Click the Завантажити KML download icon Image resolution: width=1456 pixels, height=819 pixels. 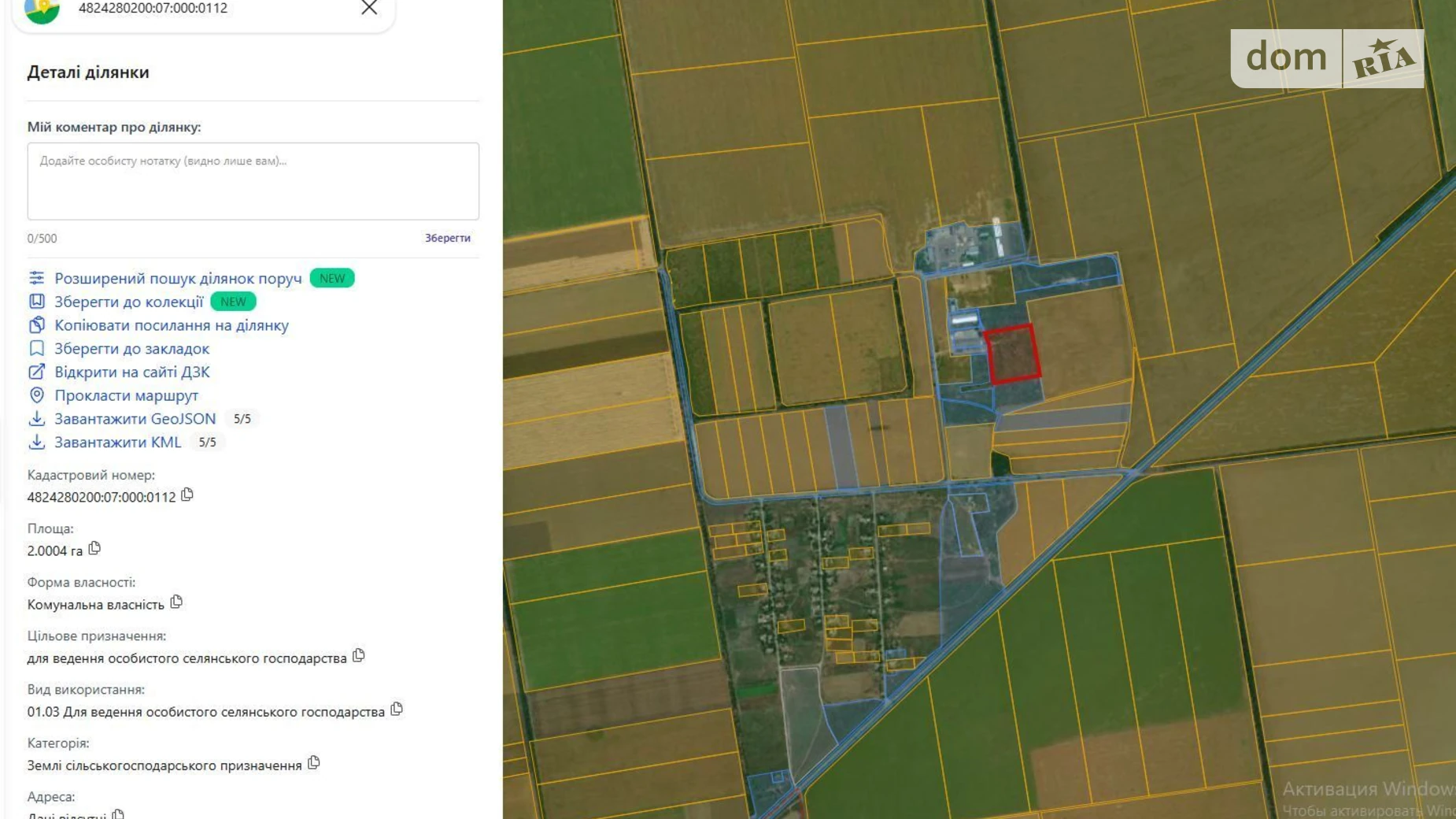pos(37,443)
